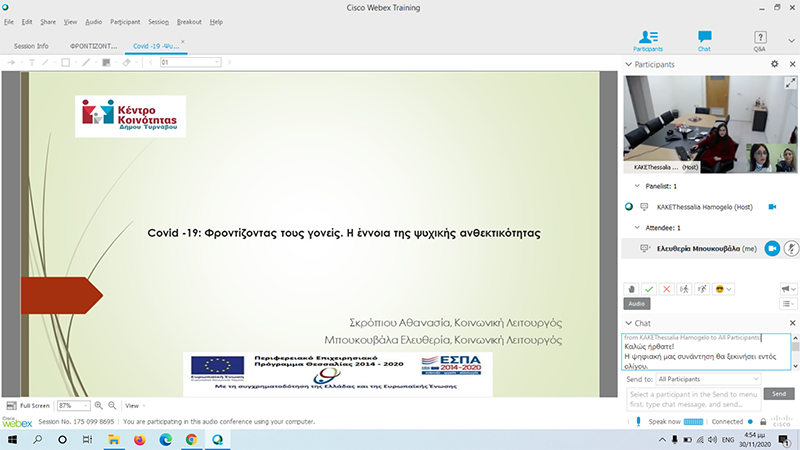800x450 pixels.
Task: Open the Breakout menu
Action: [x=189, y=21]
